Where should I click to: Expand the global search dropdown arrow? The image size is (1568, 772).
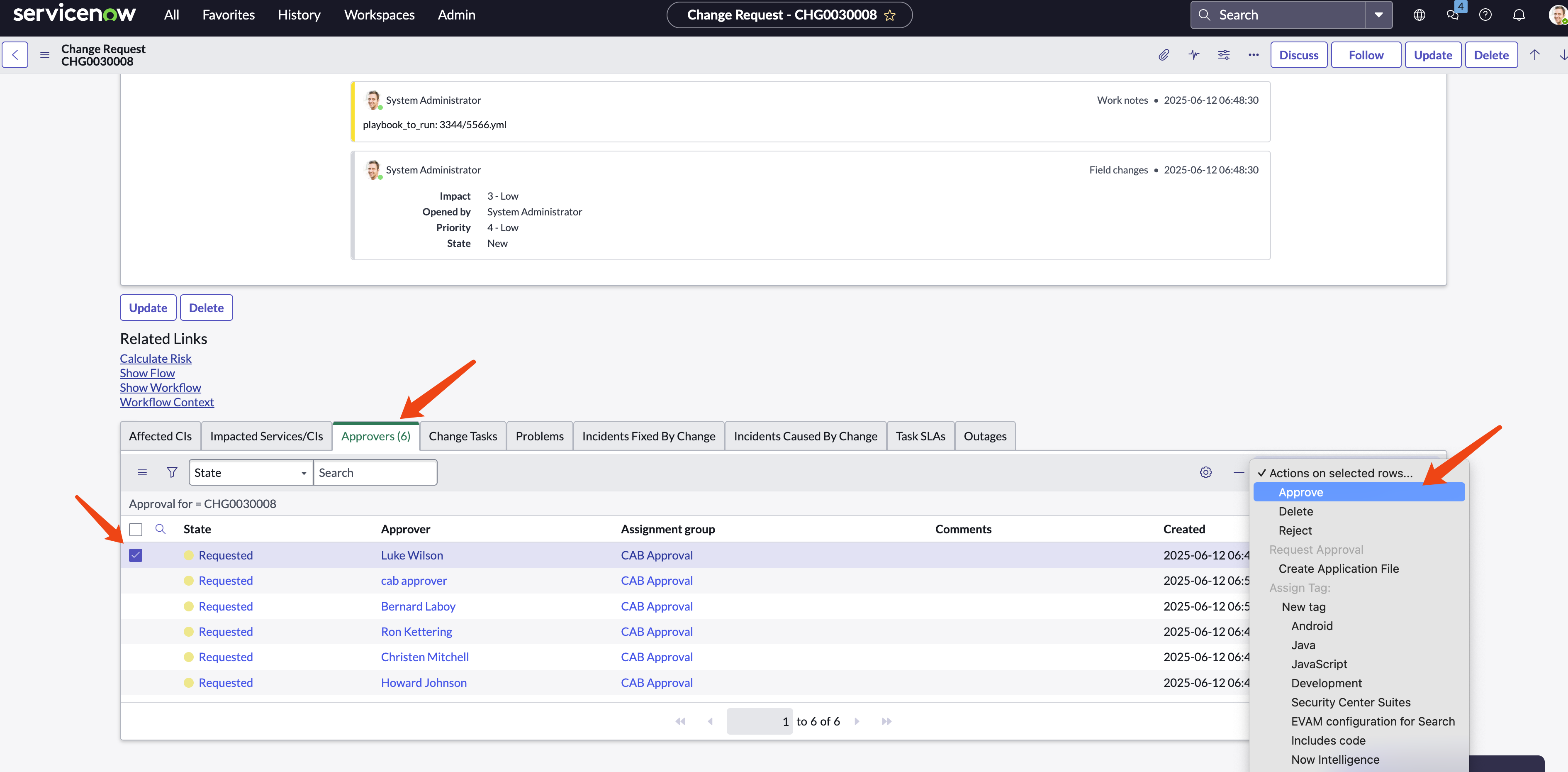tap(1378, 15)
